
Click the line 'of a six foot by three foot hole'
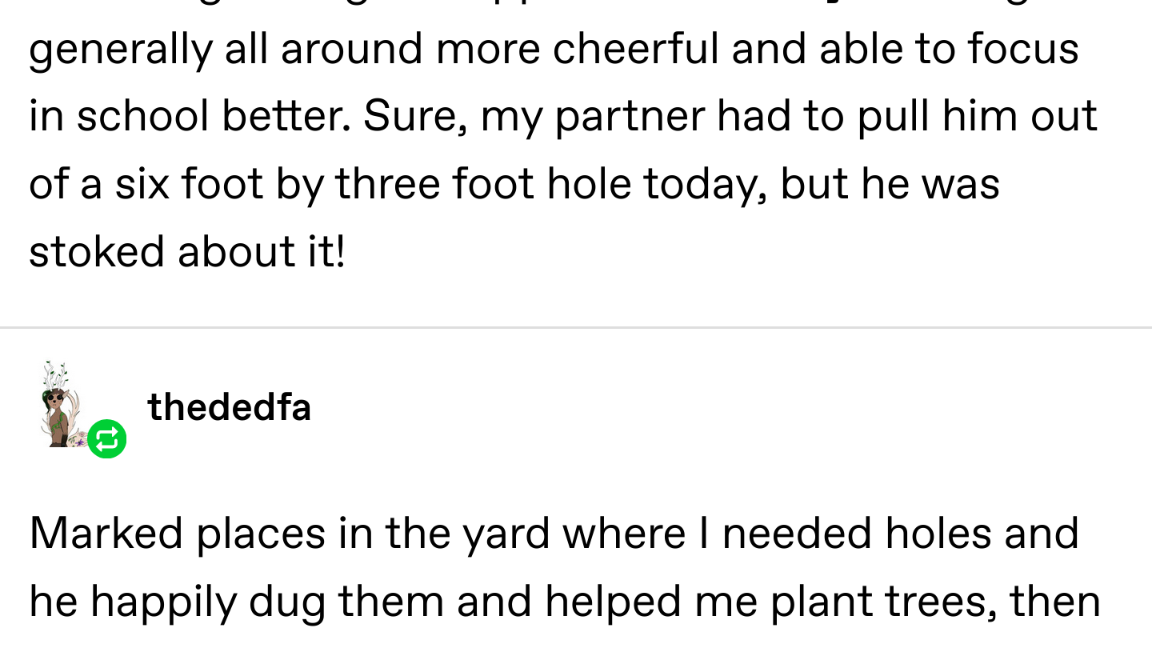click(514, 184)
